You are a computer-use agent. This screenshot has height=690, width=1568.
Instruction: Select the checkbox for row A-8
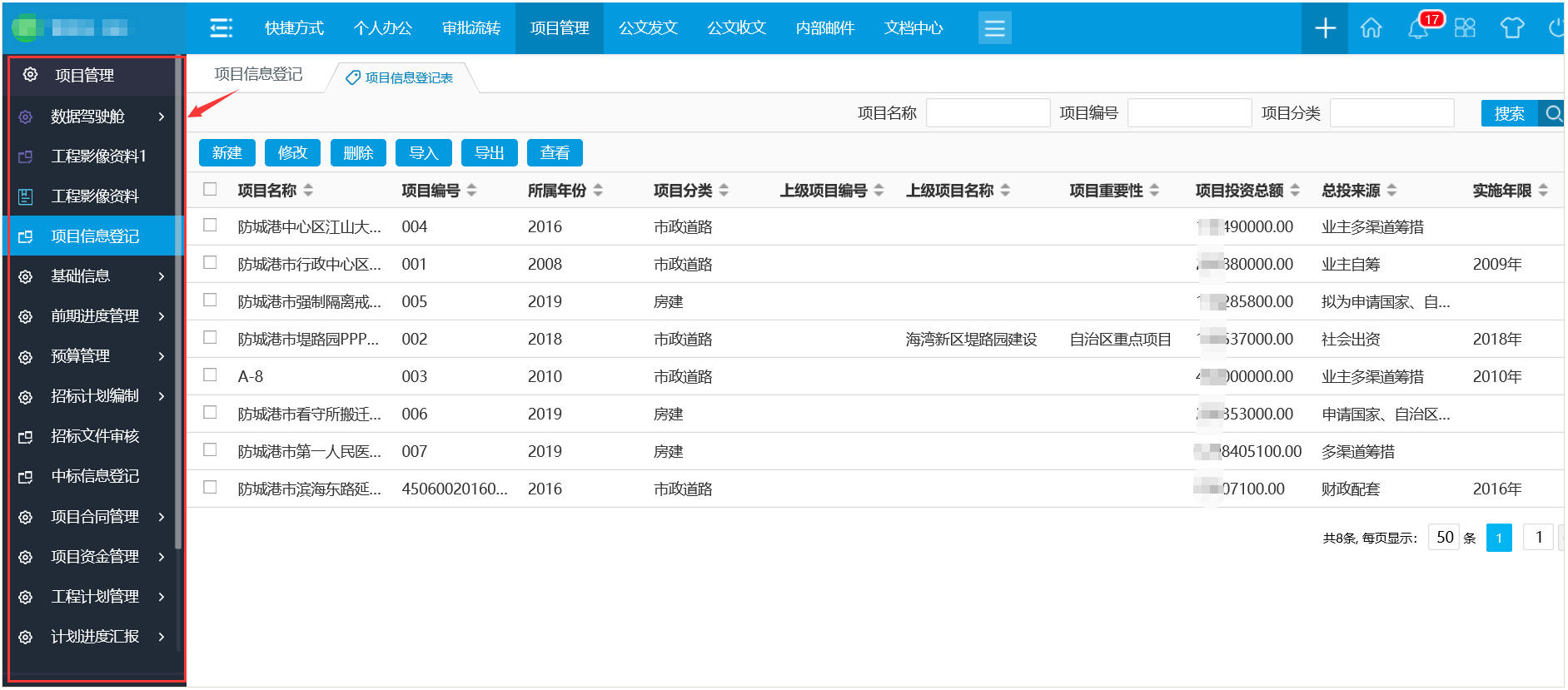click(210, 375)
